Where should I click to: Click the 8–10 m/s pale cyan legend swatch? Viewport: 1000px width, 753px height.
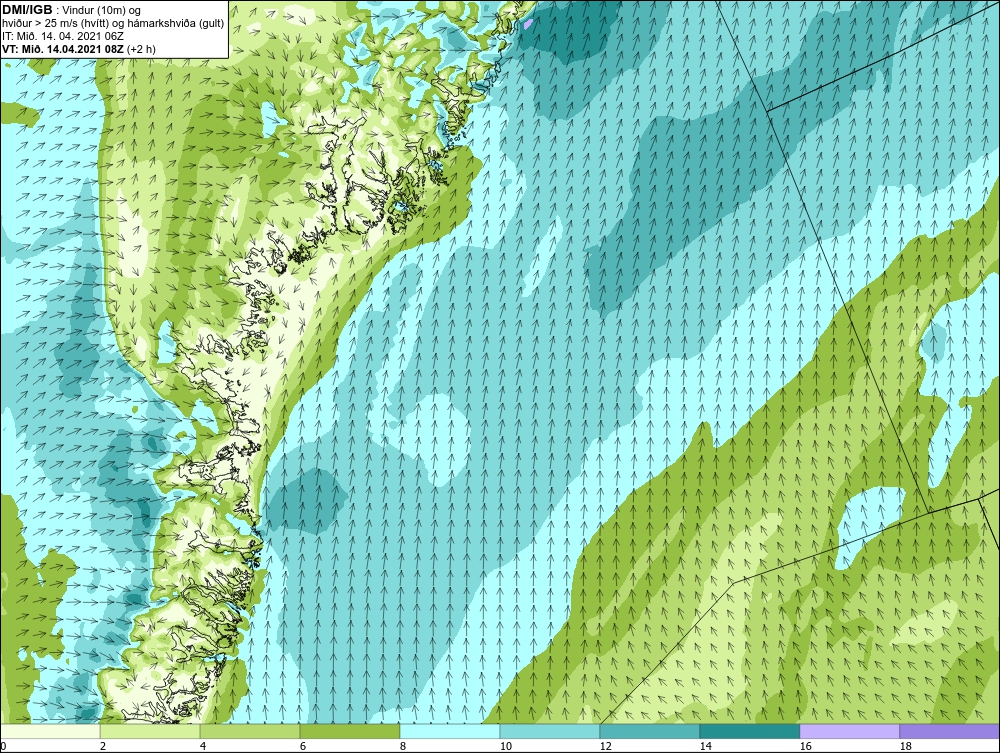(x=450, y=731)
